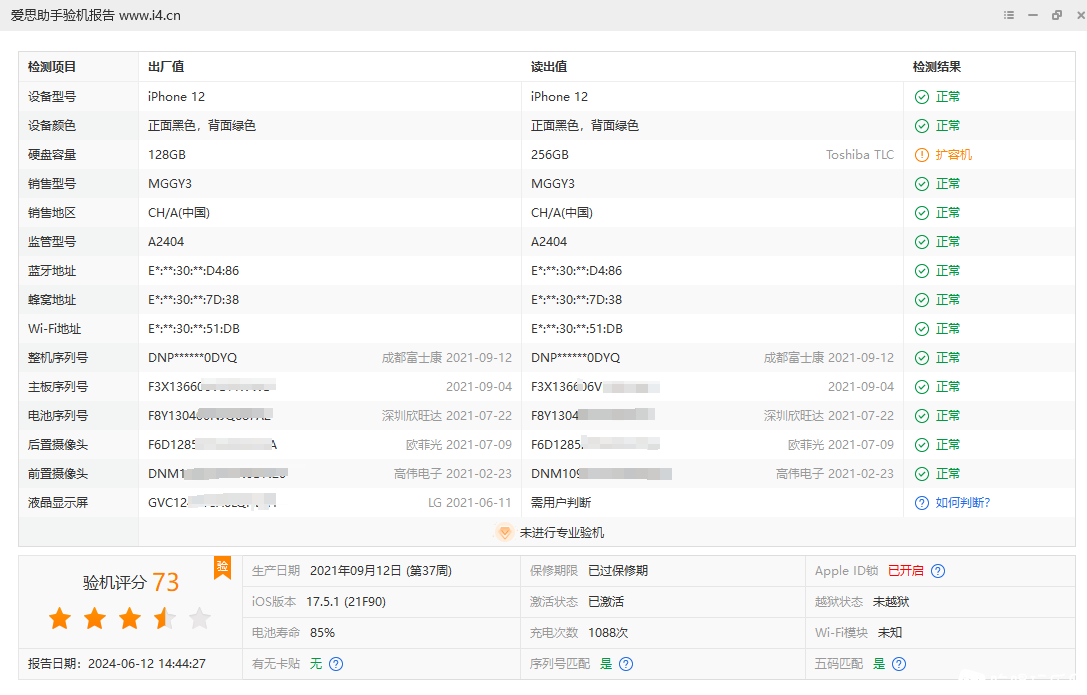Image resolution: width=1087 pixels, height=695 pixels.
Task: Click the green check icon in 监管型号 row
Action: coord(922,242)
